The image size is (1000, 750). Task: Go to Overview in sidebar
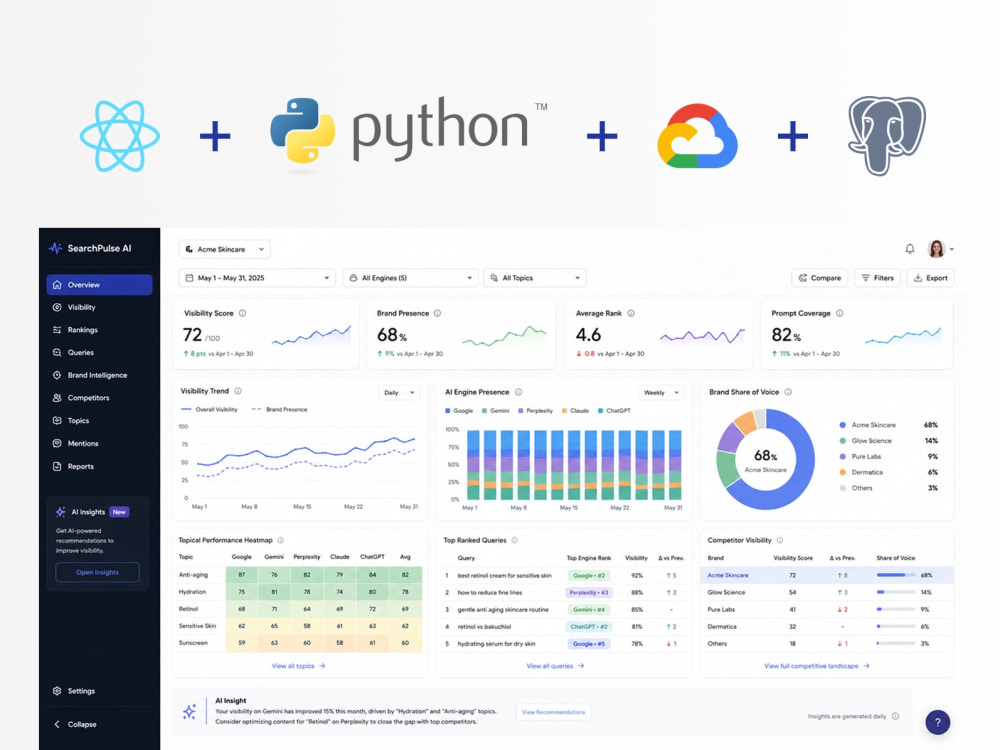point(99,284)
